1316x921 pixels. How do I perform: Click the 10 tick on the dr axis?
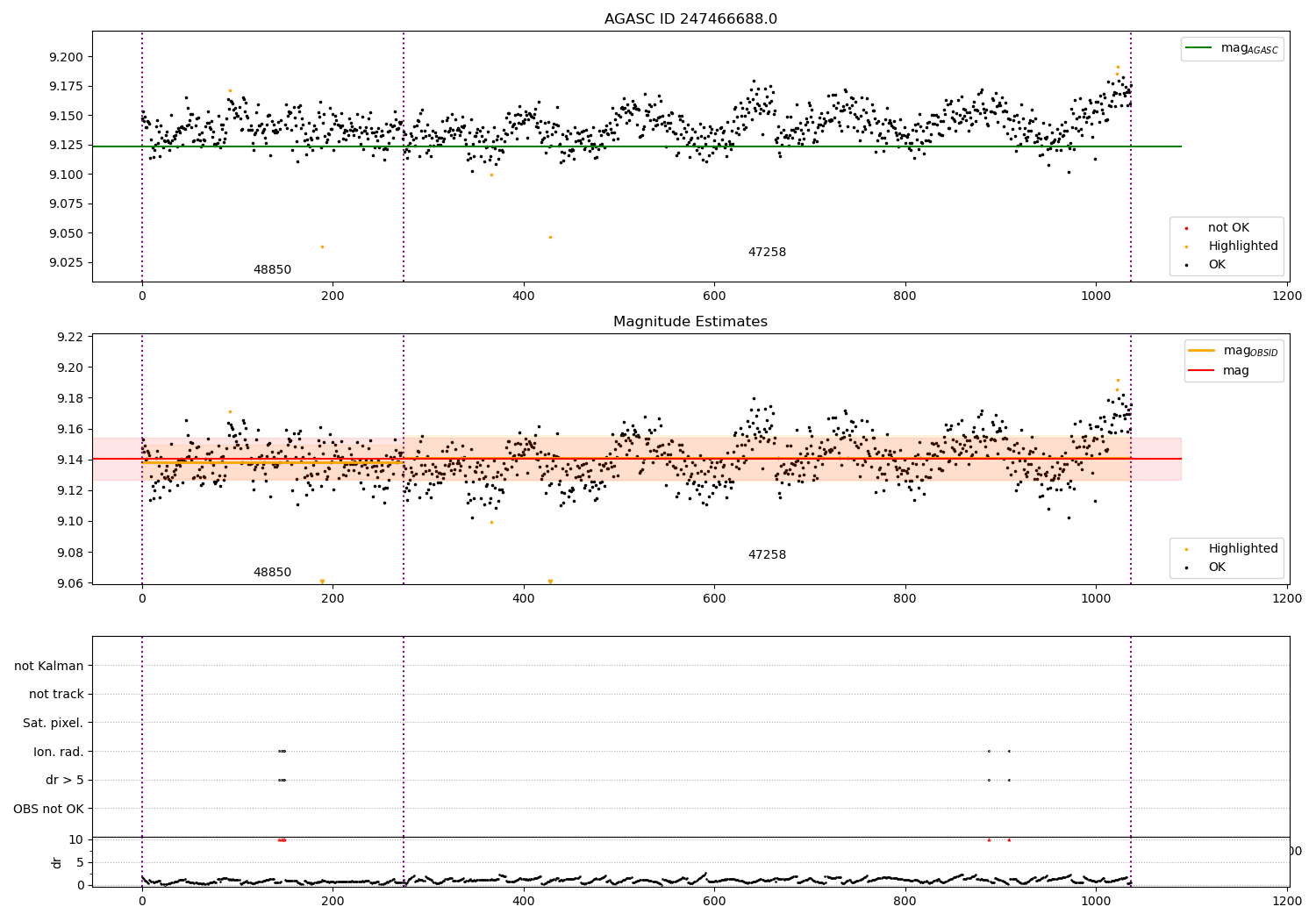[x=76, y=839]
